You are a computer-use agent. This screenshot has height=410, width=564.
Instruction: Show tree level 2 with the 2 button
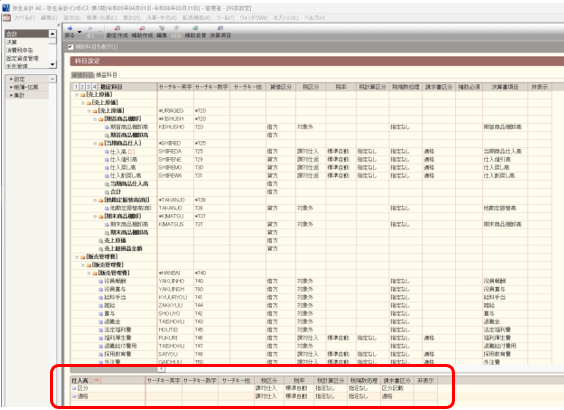pos(82,87)
